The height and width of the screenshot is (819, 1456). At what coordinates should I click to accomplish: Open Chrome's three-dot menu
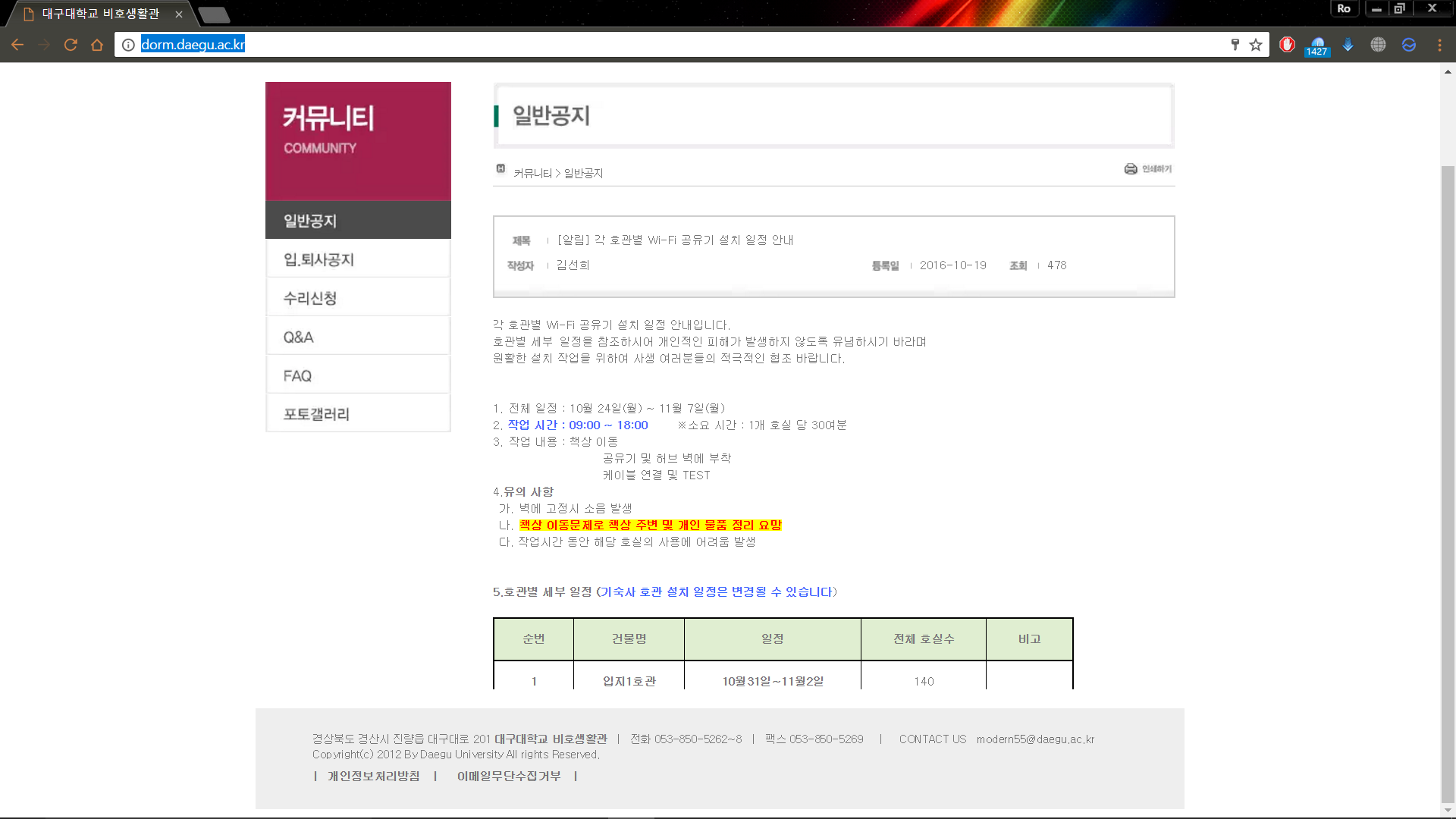pyautogui.click(x=1439, y=45)
